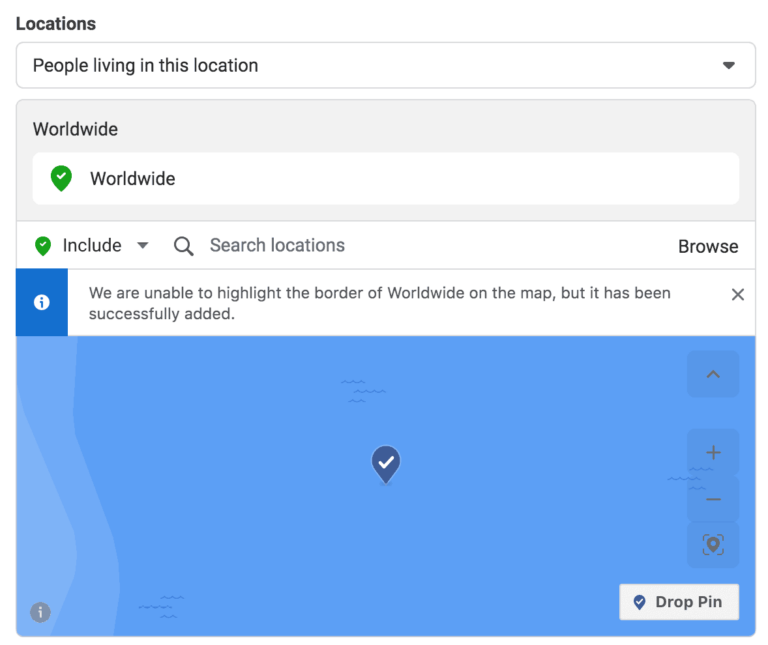Click the gray map info icon

pyautogui.click(x=40, y=612)
